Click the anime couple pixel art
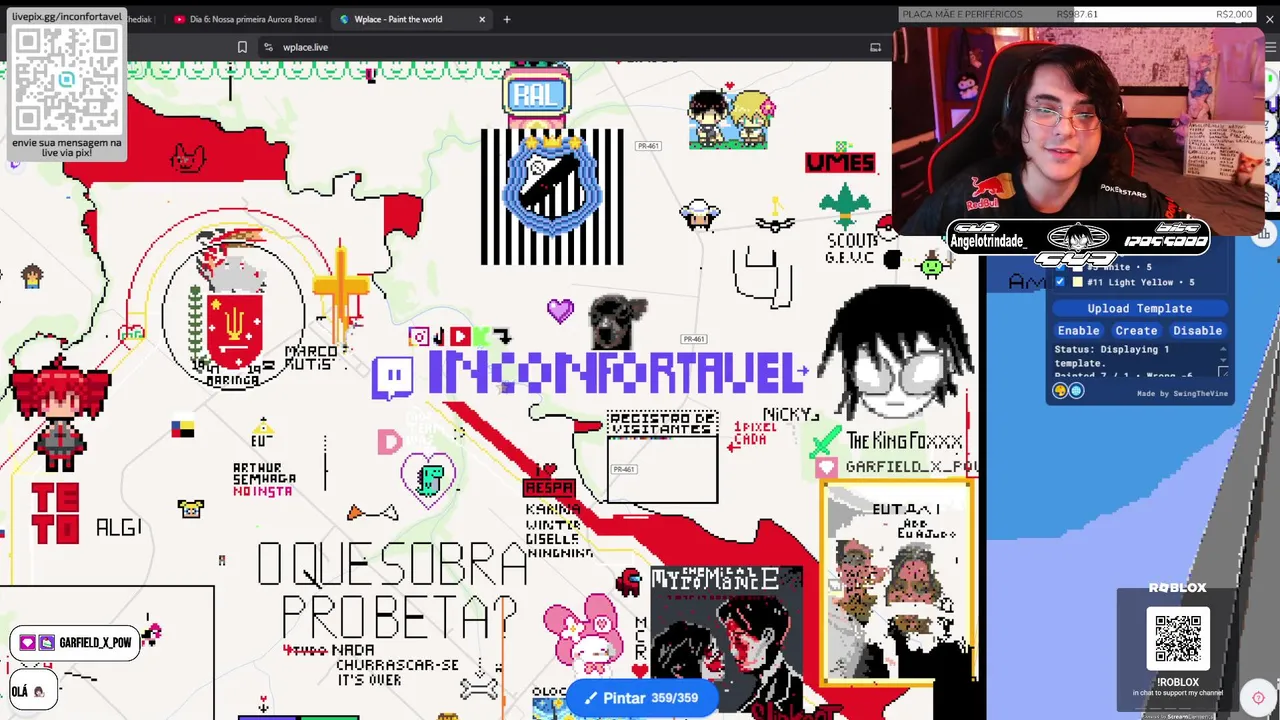Viewport: 1280px width, 720px height. coord(730,120)
